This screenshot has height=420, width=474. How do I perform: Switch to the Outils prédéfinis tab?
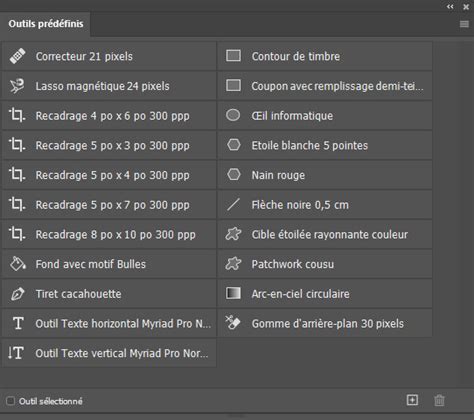click(46, 24)
